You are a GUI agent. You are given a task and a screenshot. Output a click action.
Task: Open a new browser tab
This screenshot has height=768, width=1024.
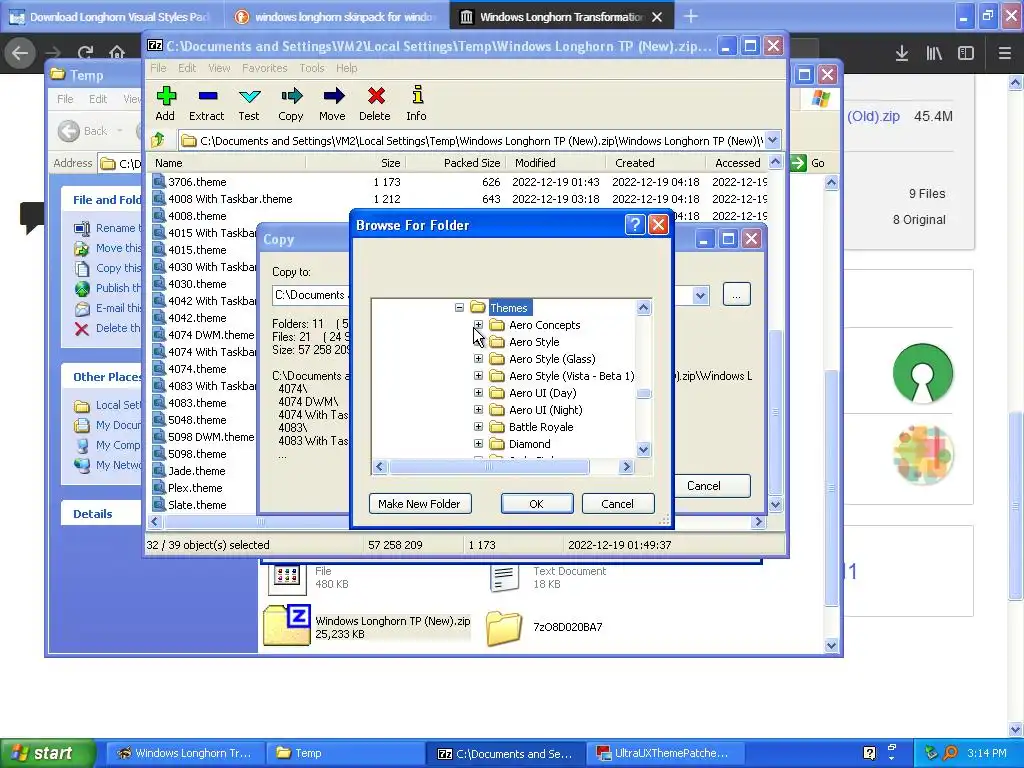(691, 17)
